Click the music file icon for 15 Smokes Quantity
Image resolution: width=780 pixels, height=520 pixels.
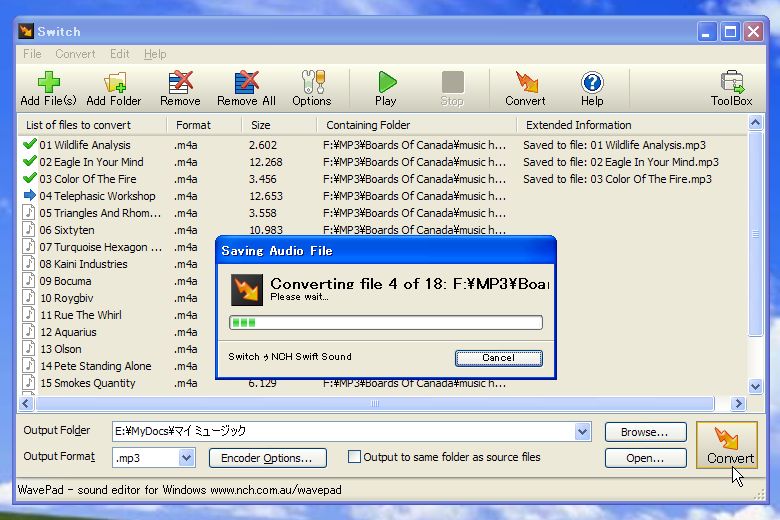[29, 382]
